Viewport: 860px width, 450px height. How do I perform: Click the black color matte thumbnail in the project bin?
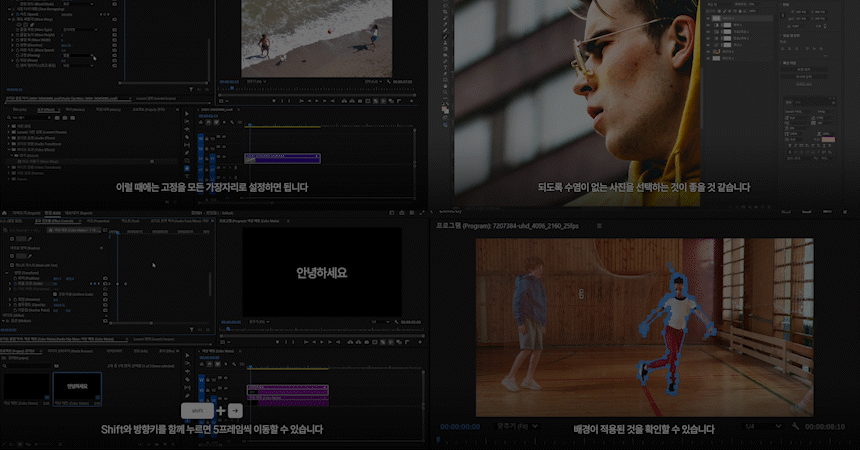point(25,388)
